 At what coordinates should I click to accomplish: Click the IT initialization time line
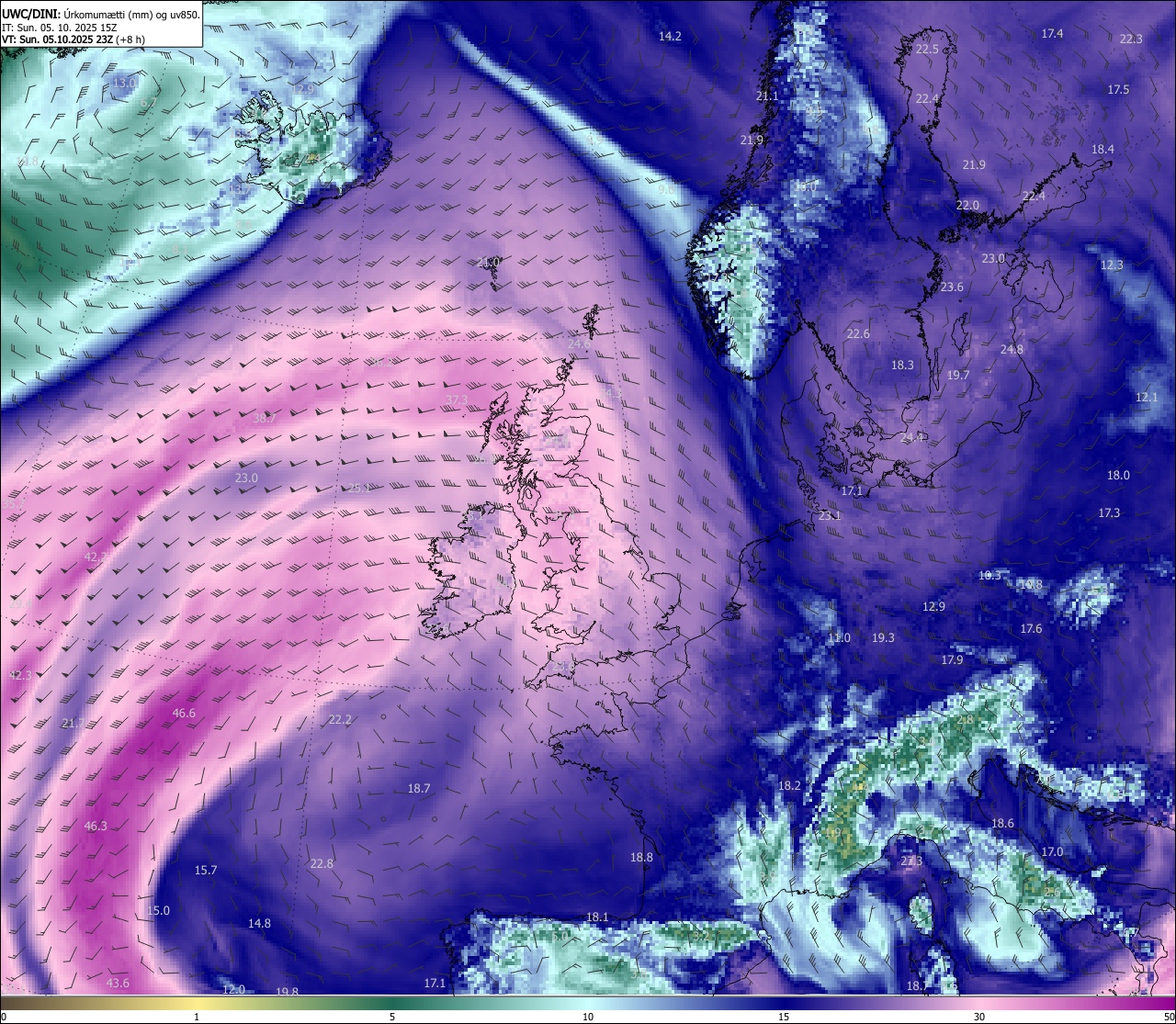point(59,28)
